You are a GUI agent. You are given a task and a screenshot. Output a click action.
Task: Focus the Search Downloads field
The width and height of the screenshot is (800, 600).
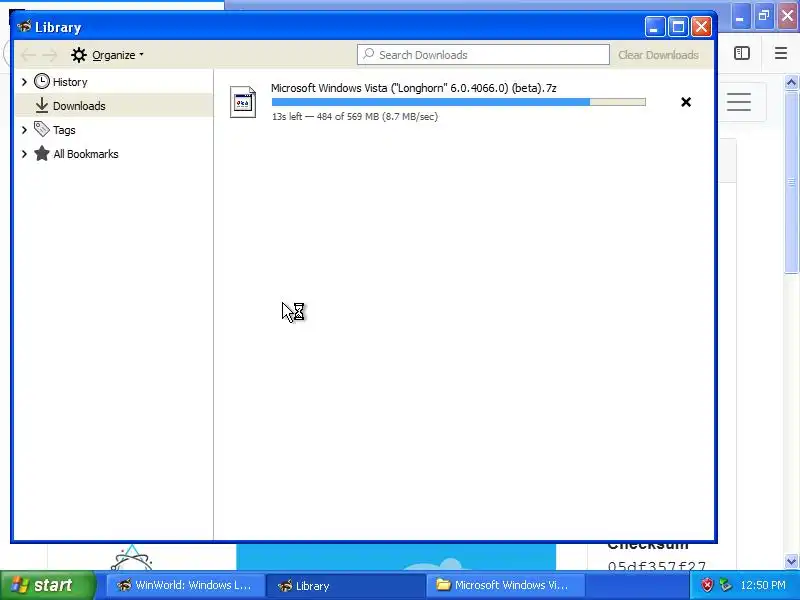click(483, 55)
